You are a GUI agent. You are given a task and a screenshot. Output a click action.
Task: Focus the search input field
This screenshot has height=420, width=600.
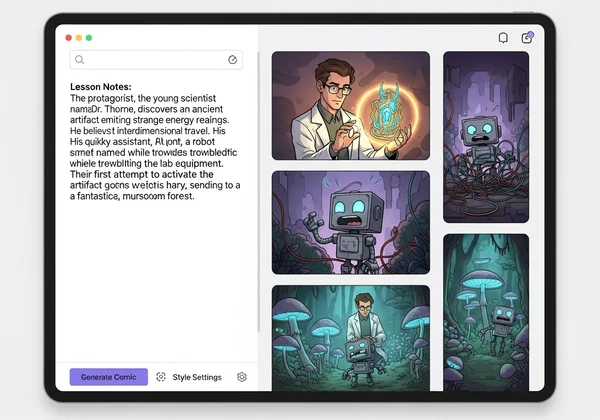[x=156, y=60]
